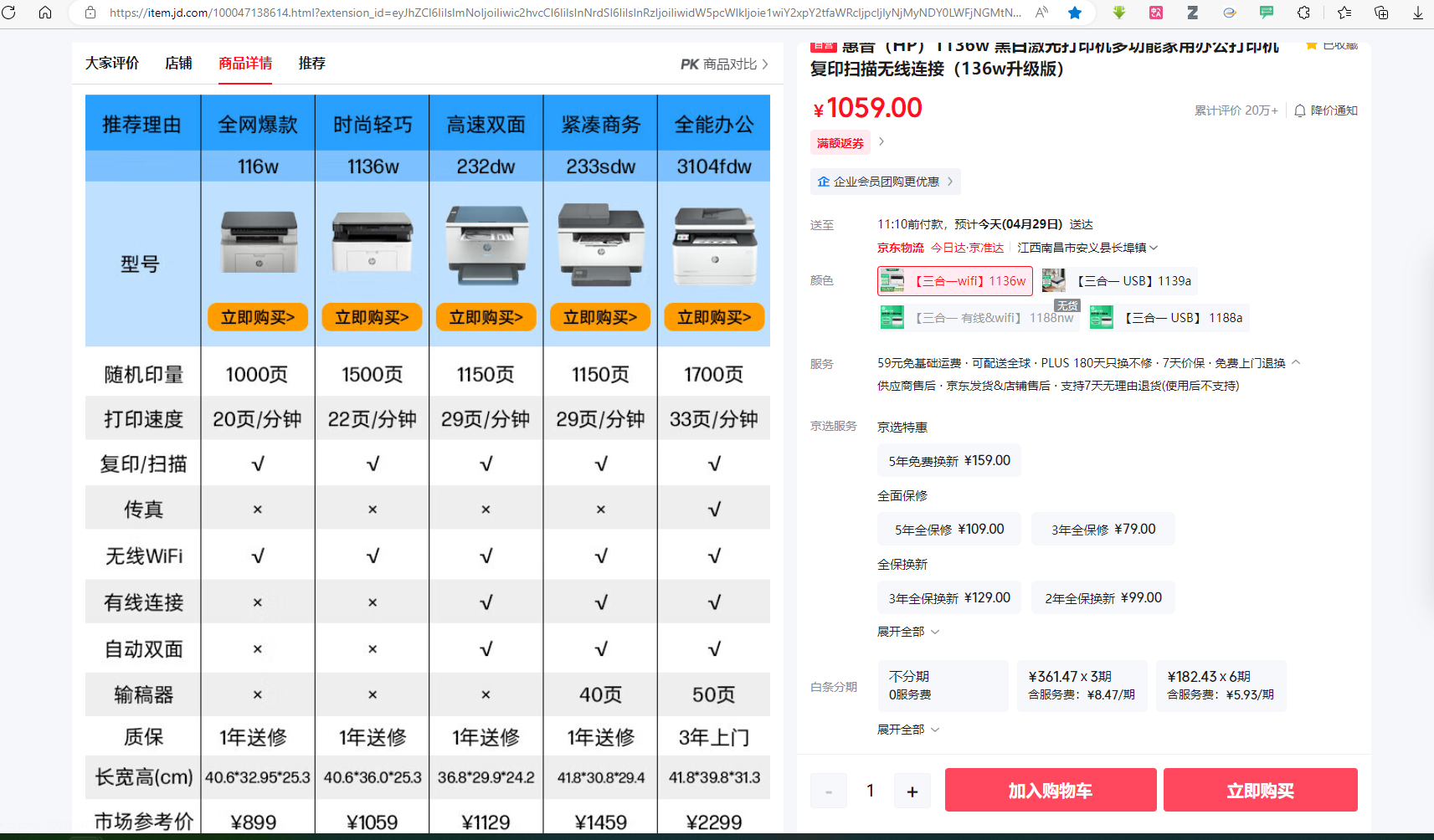Open the Z extension icon
1434x840 pixels.
pyautogui.click(x=1193, y=13)
